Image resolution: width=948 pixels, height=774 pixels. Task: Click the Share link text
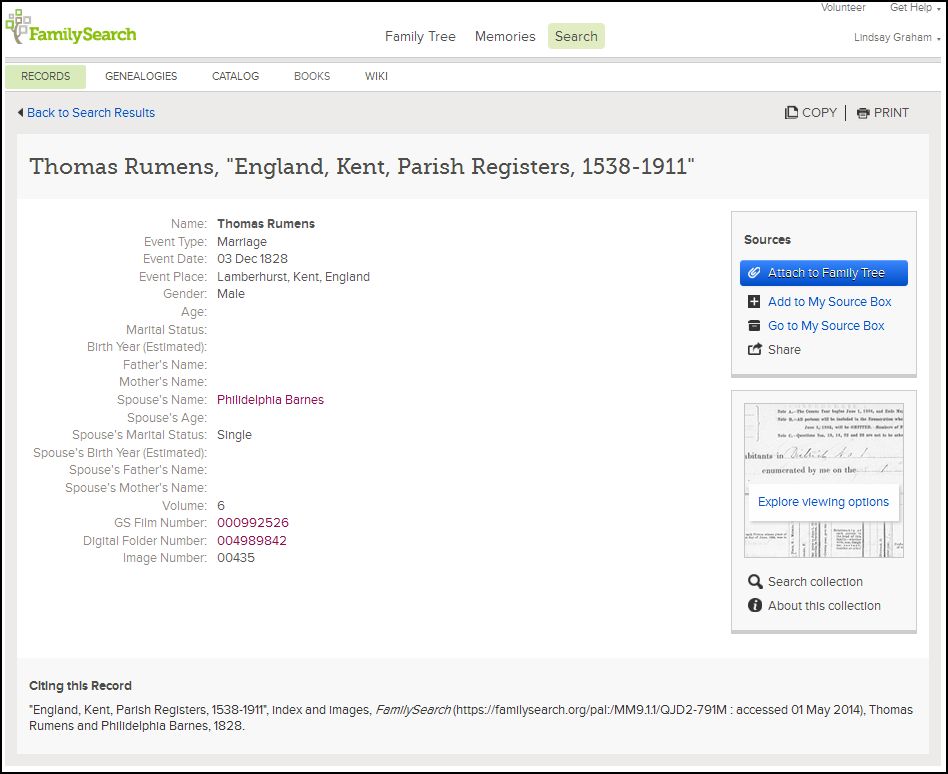click(784, 350)
